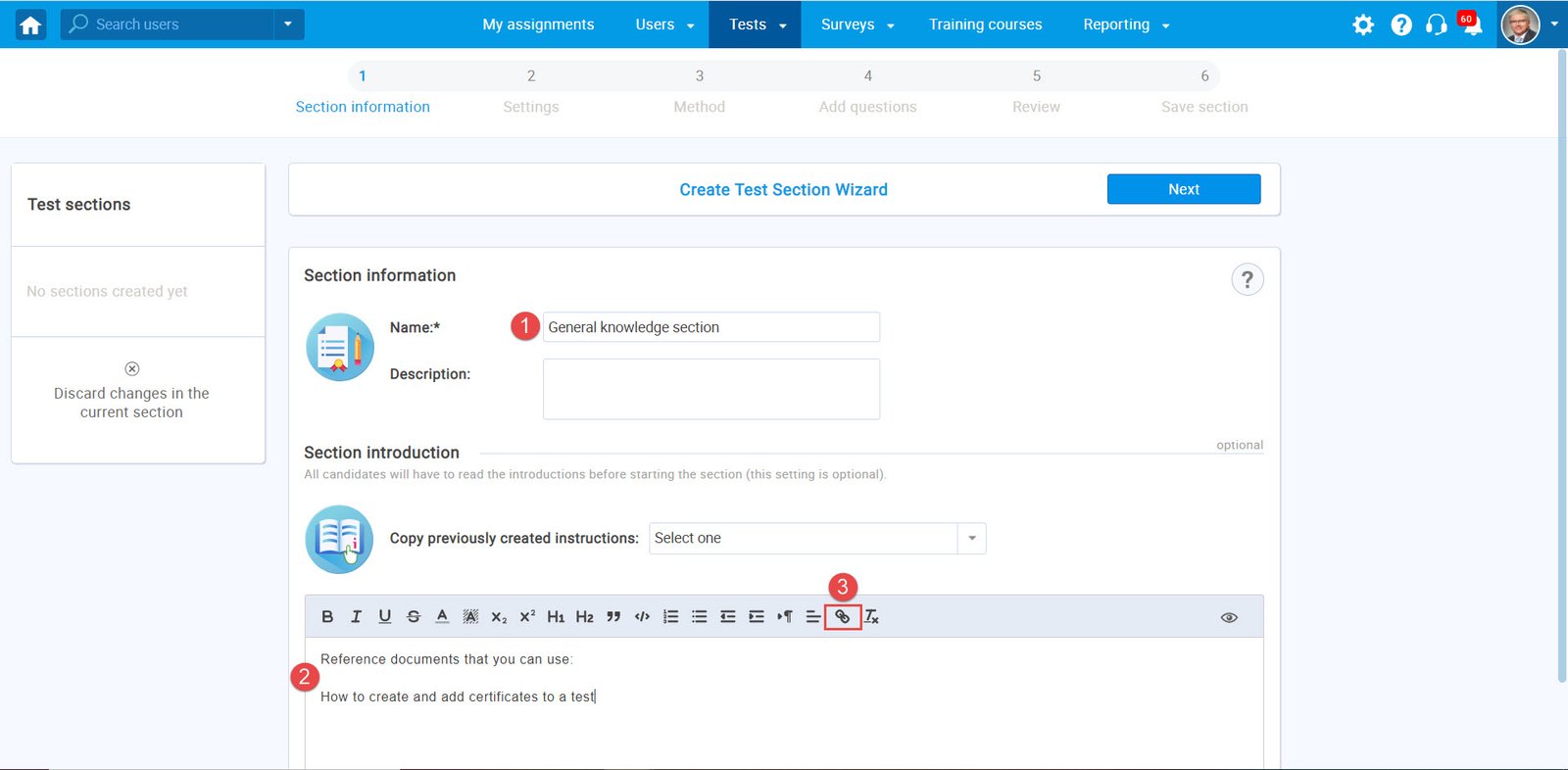Preview introduction with the eye icon
Screen dimensions: 1568x770
[1229, 617]
